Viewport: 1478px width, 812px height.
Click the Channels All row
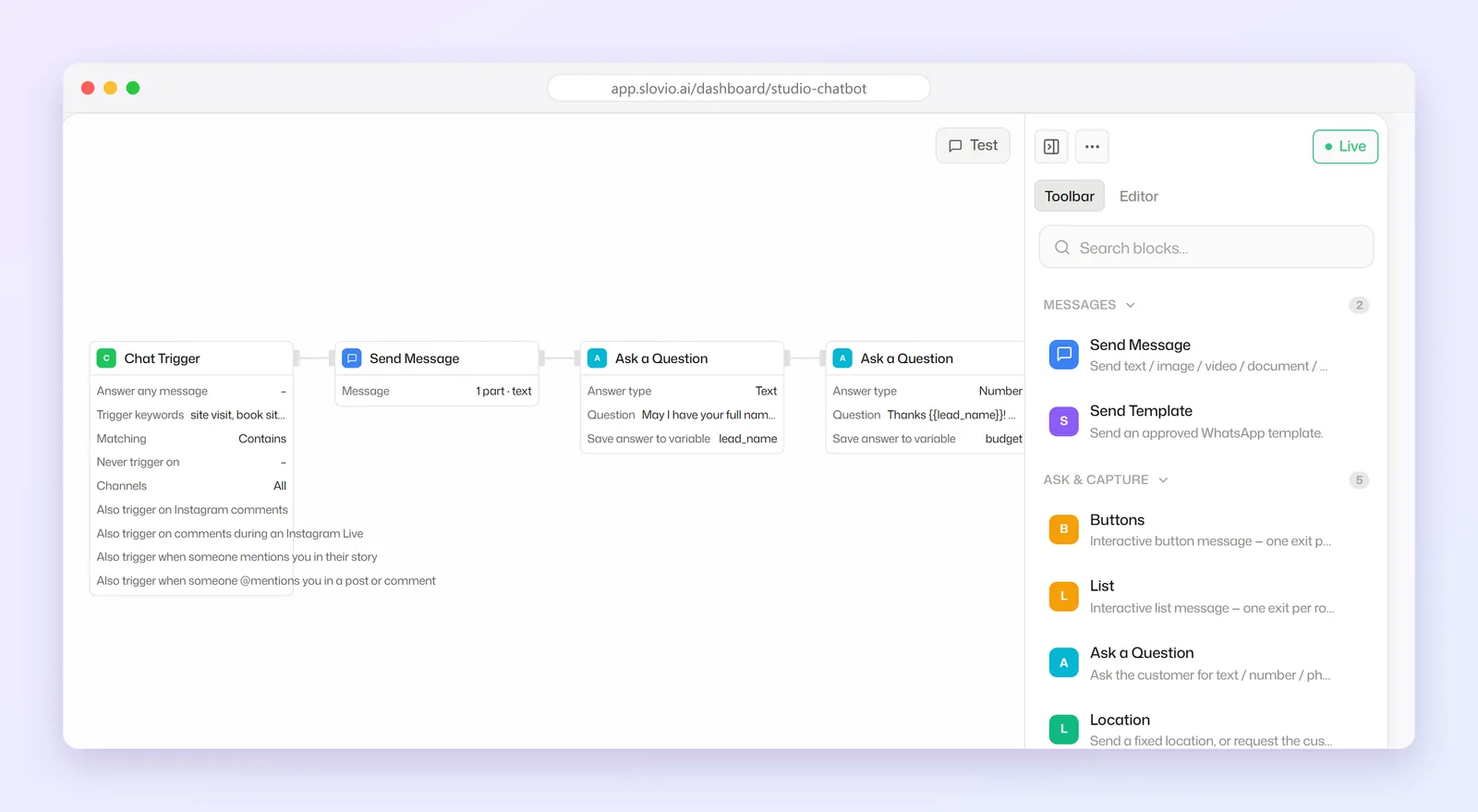tap(191, 486)
